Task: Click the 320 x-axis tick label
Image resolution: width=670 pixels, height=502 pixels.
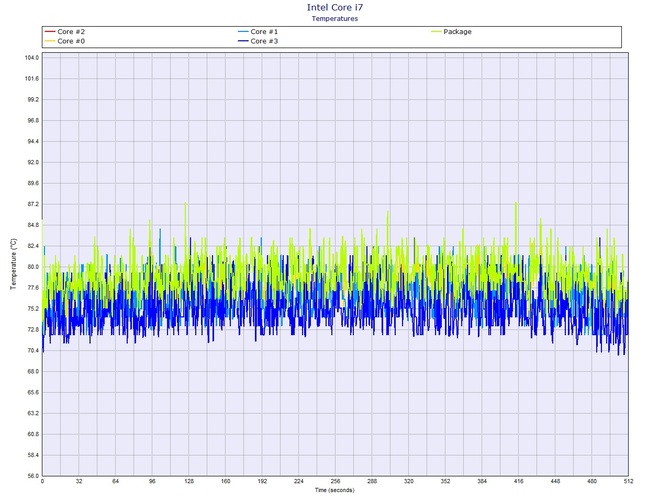Action: click(409, 481)
